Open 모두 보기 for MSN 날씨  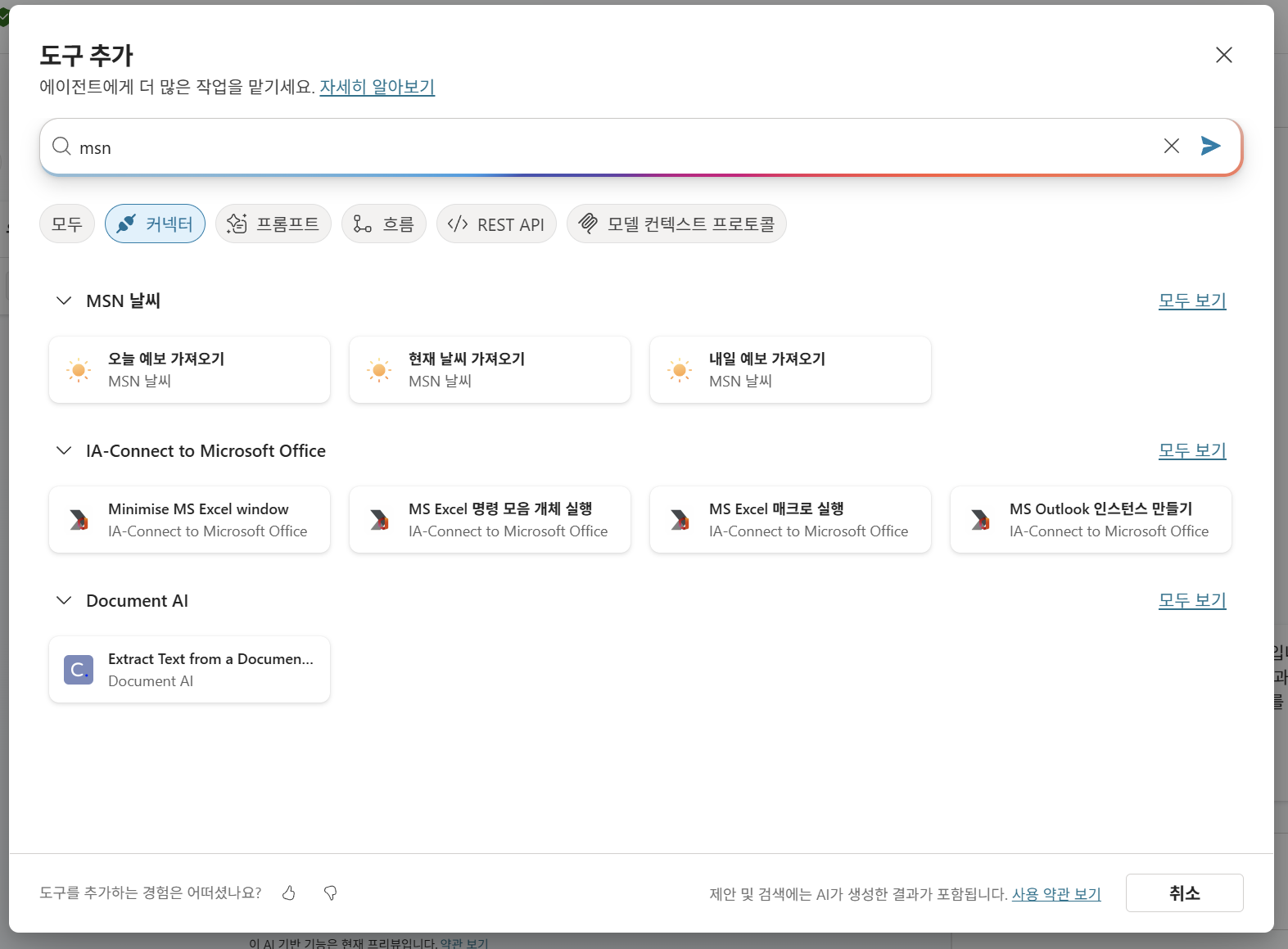[x=1192, y=301]
